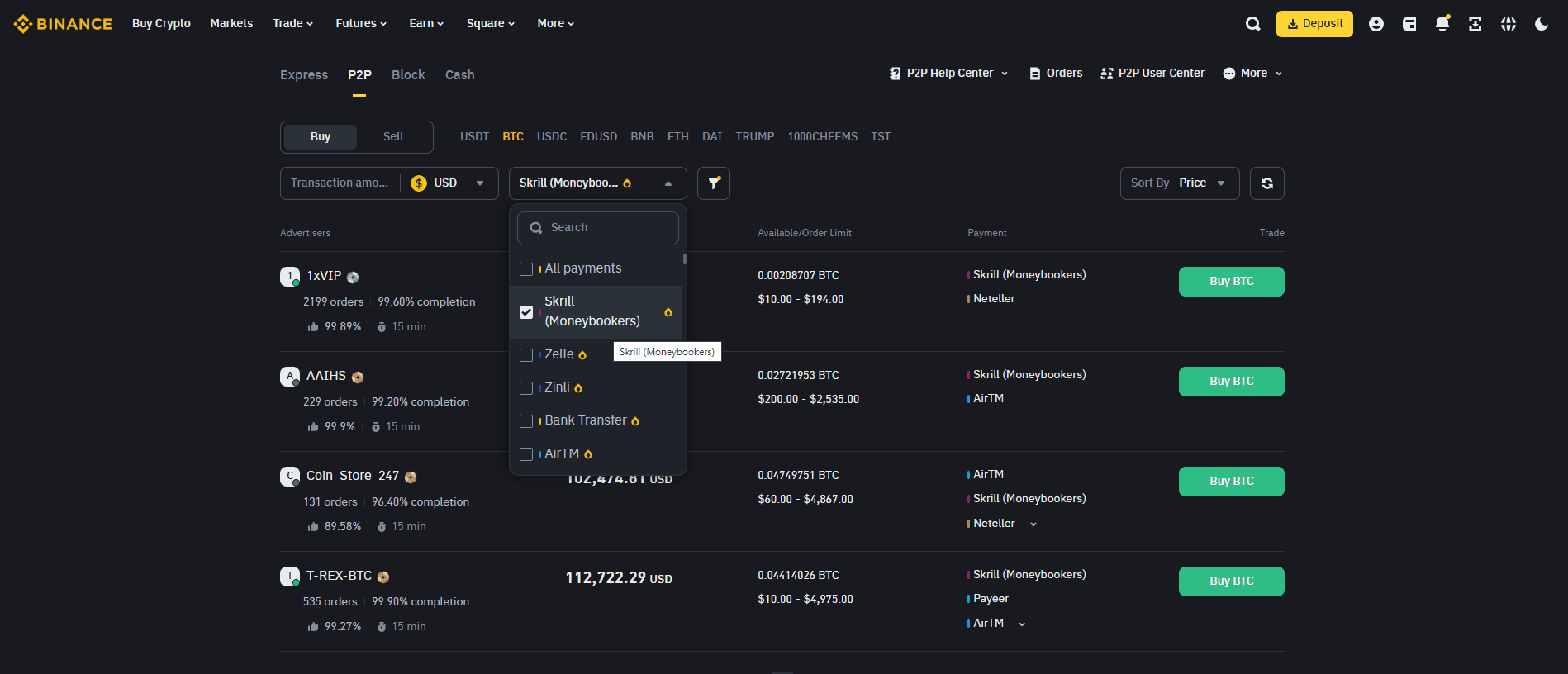The height and width of the screenshot is (674, 1568).
Task: Open the wallet icon
Action: [x=1409, y=24]
